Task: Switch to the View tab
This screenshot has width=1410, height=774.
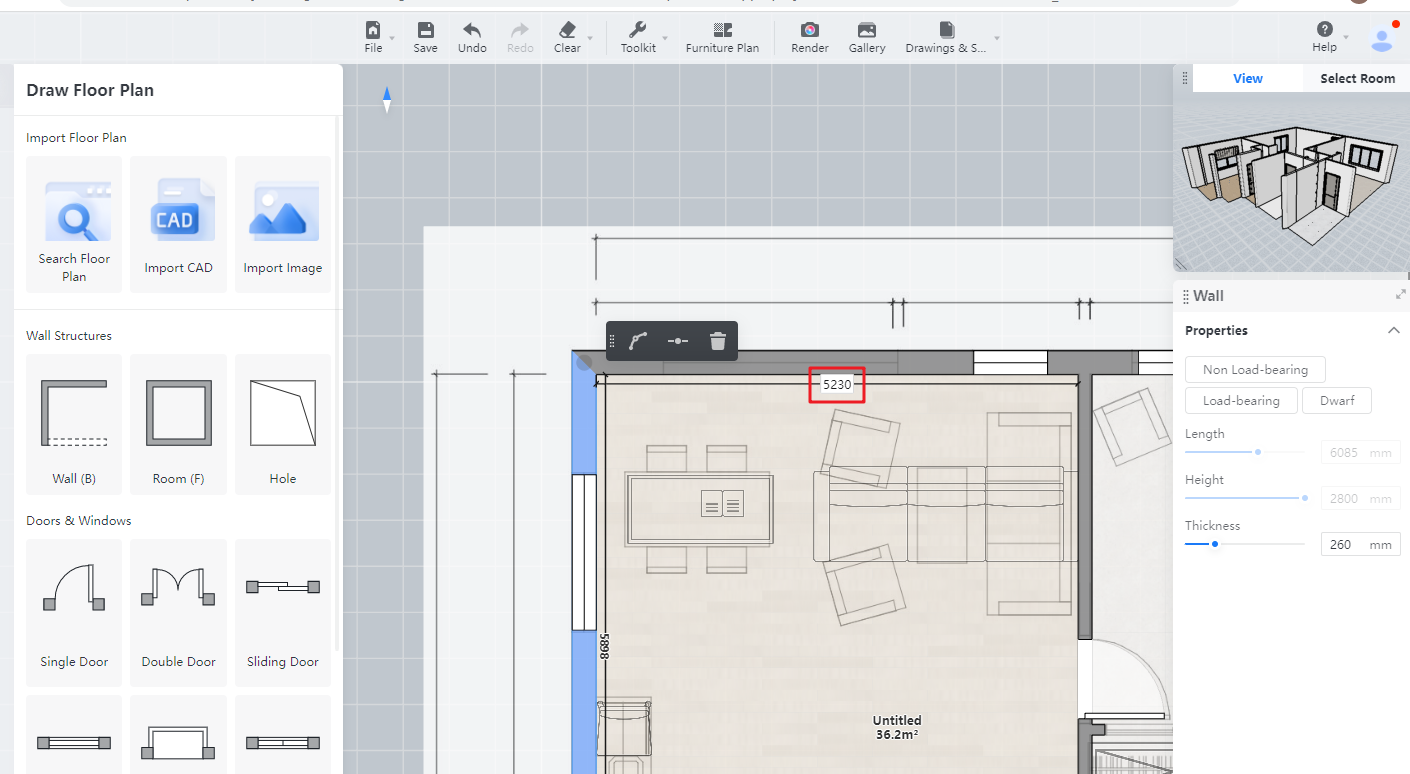Action: (x=1247, y=79)
